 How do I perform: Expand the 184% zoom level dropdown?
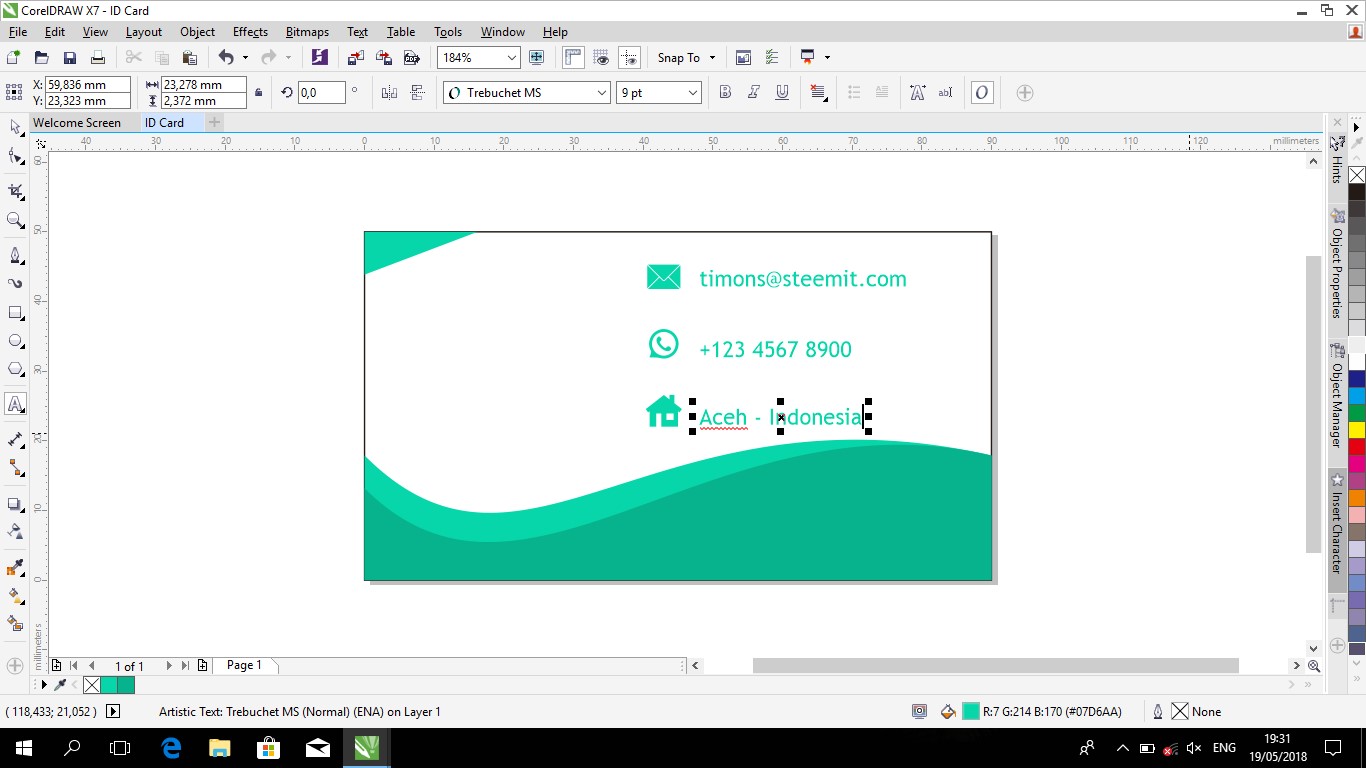click(x=511, y=58)
